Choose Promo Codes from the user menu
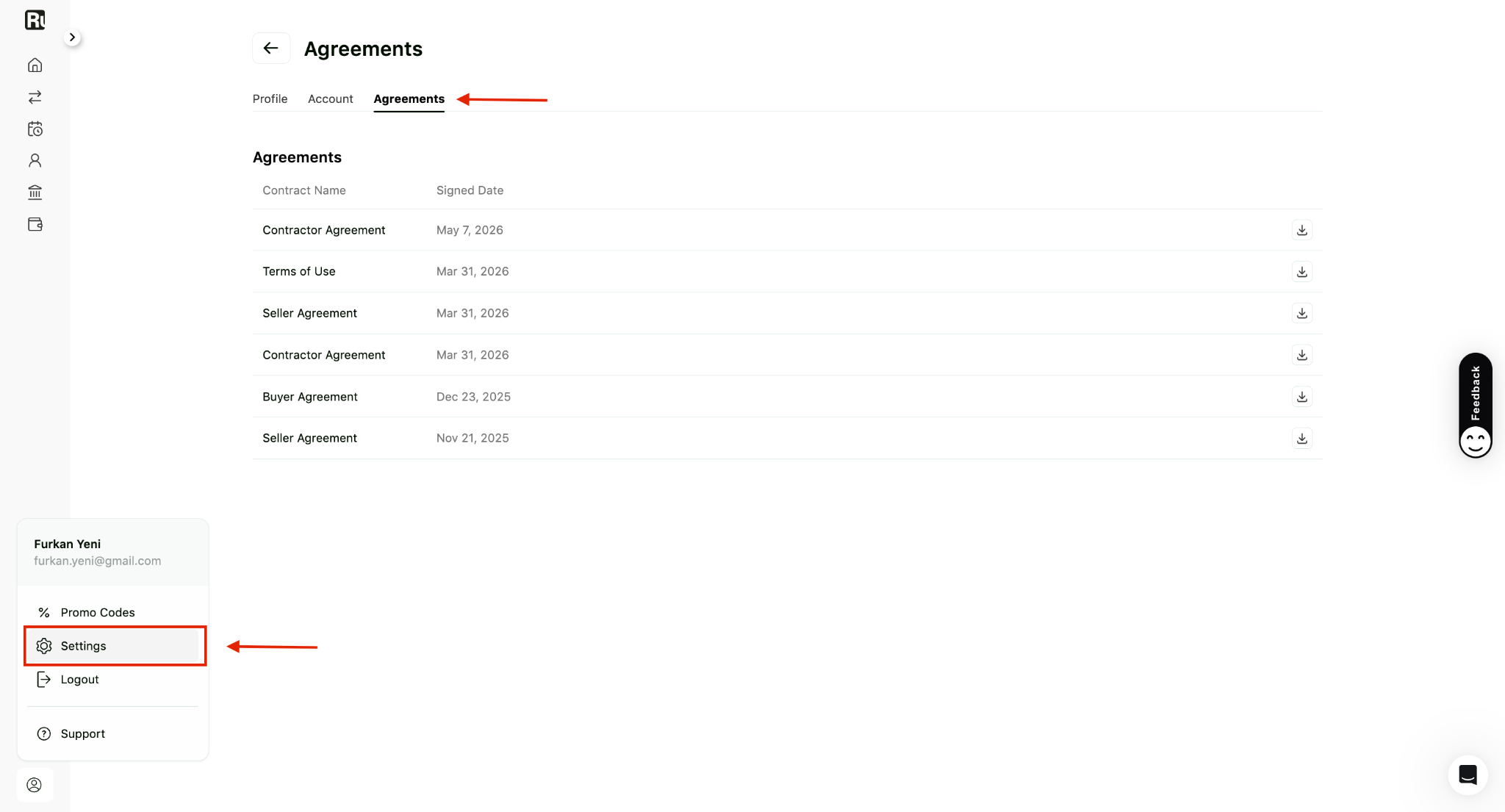Screen dimensions: 1505x812 tap(115, 612)
